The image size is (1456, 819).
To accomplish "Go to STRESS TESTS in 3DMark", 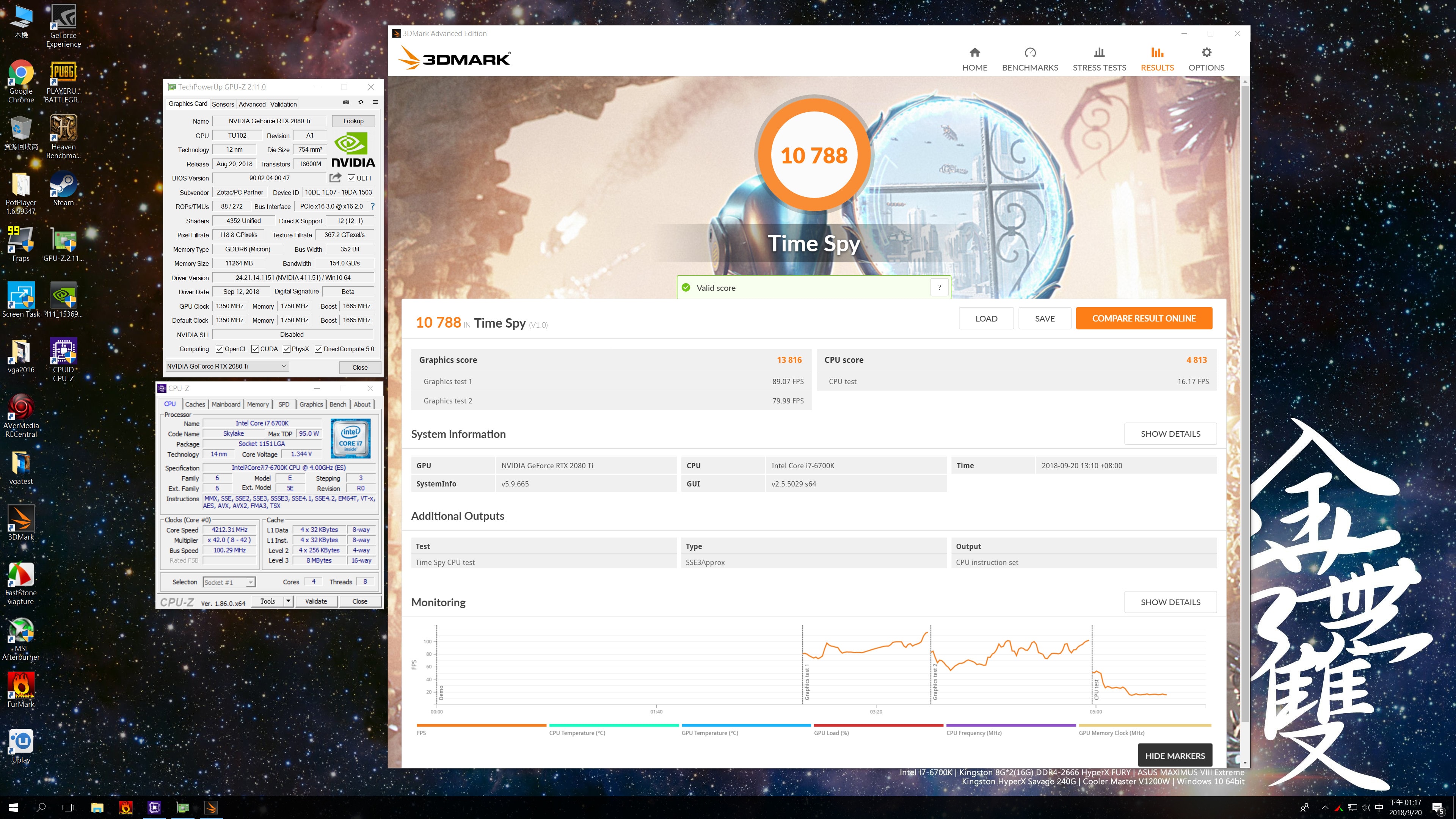I will pos(1099,60).
